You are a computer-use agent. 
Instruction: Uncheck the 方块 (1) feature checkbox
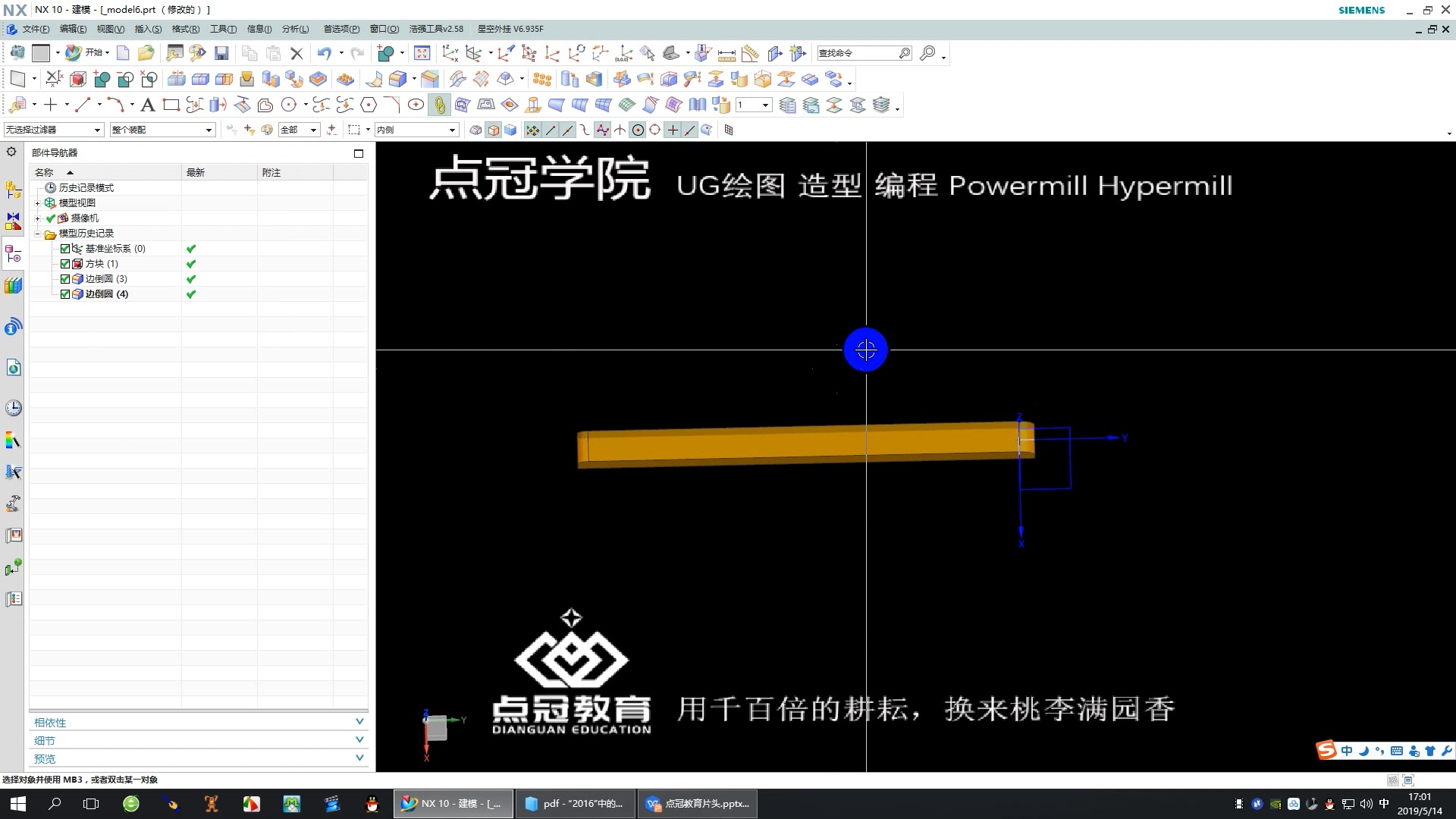pyautogui.click(x=65, y=263)
